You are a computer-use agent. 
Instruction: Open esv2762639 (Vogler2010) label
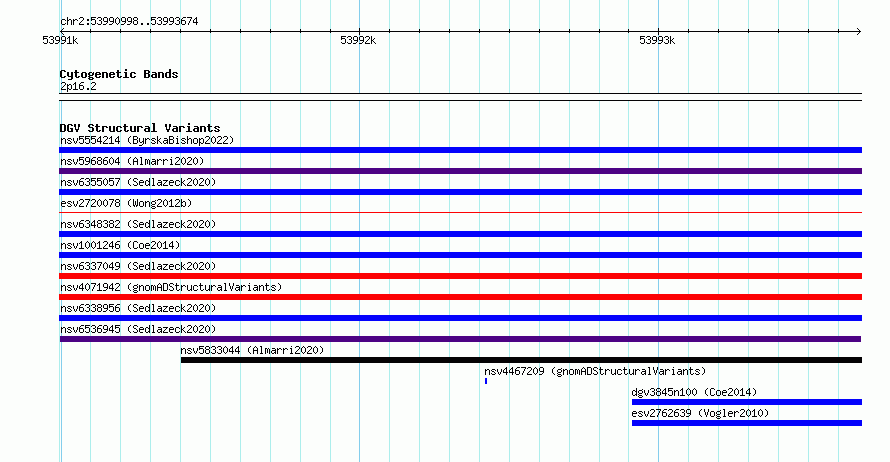pyautogui.click(x=700, y=413)
